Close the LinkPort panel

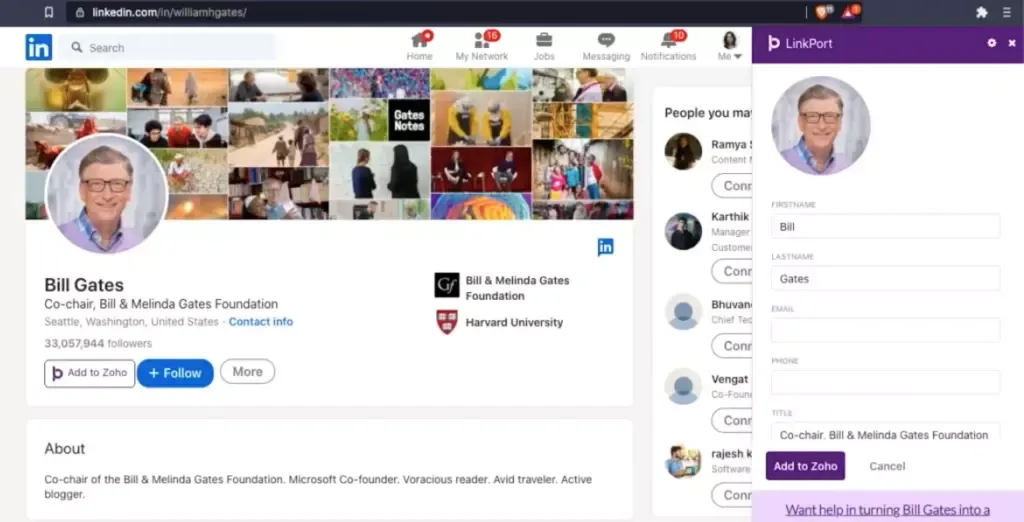(x=1012, y=43)
